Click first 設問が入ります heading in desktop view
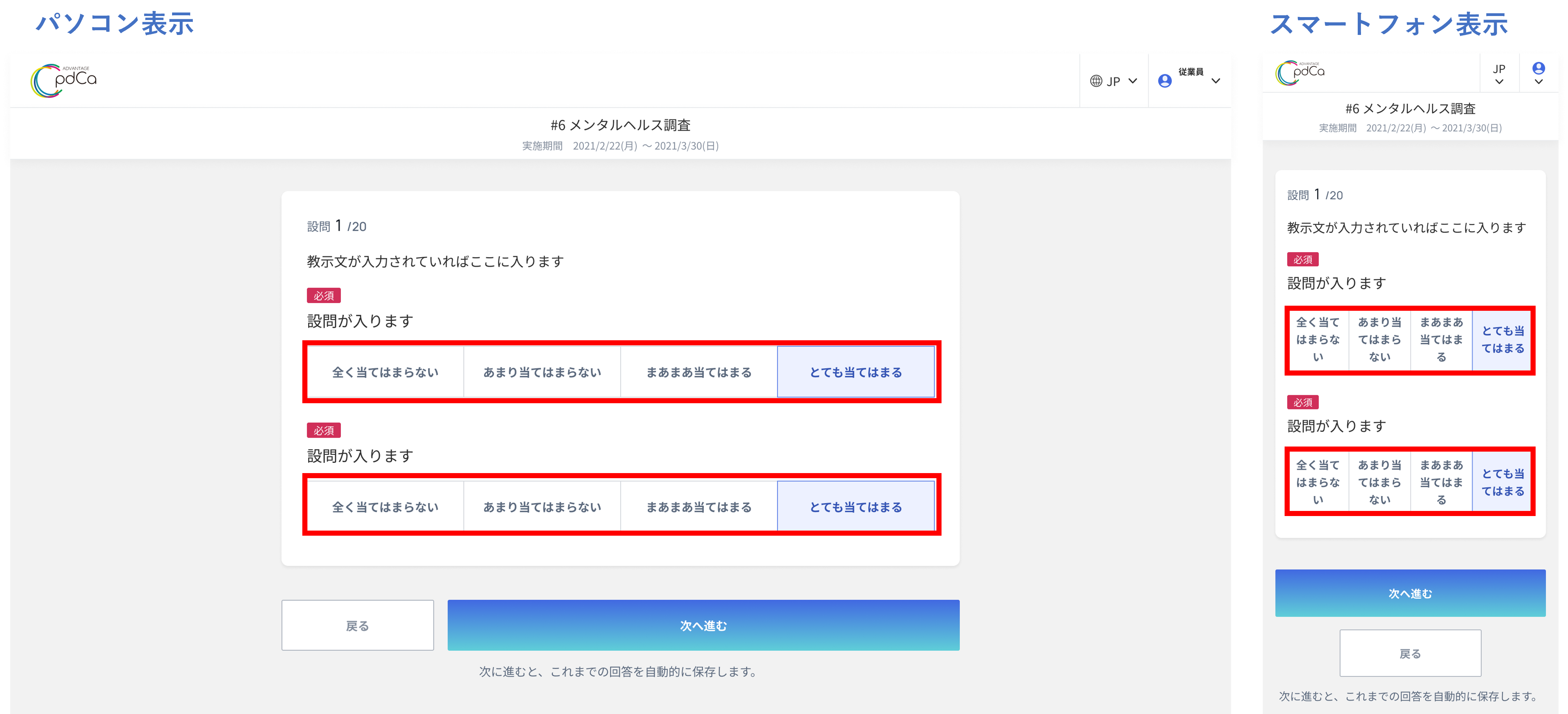 pyautogui.click(x=360, y=321)
